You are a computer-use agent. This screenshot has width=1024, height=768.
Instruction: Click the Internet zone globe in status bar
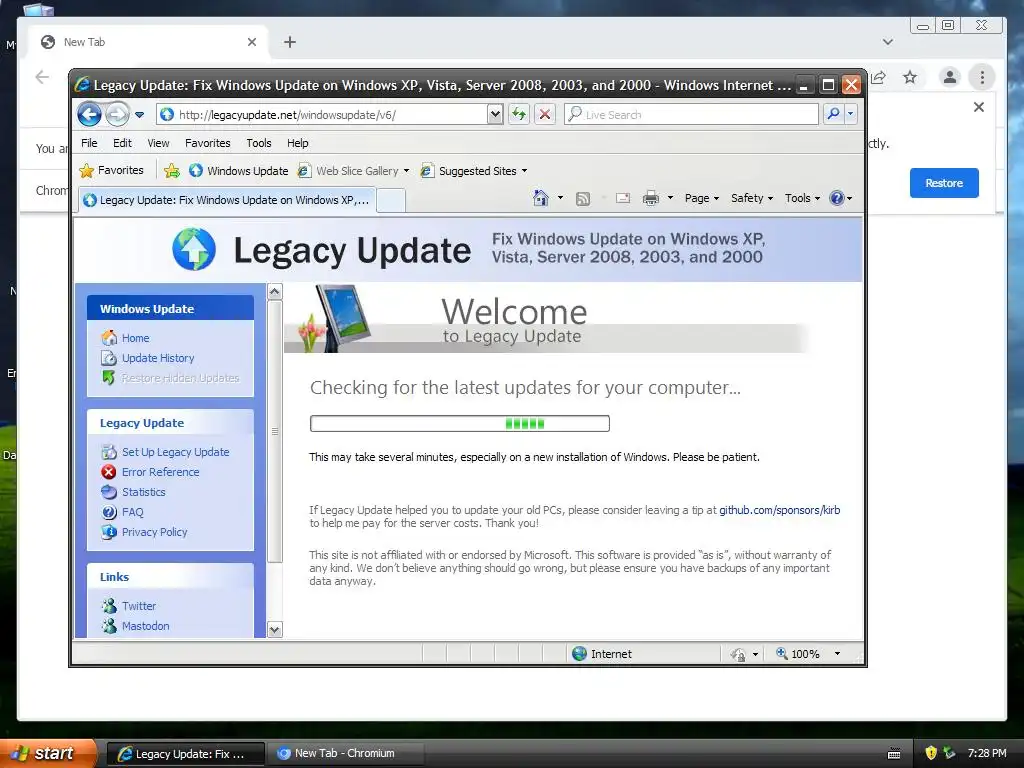579,654
